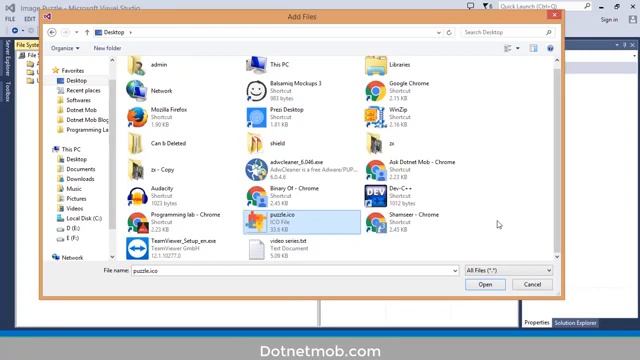Click the Open button
Screen dimensions: 640x360
485,284
